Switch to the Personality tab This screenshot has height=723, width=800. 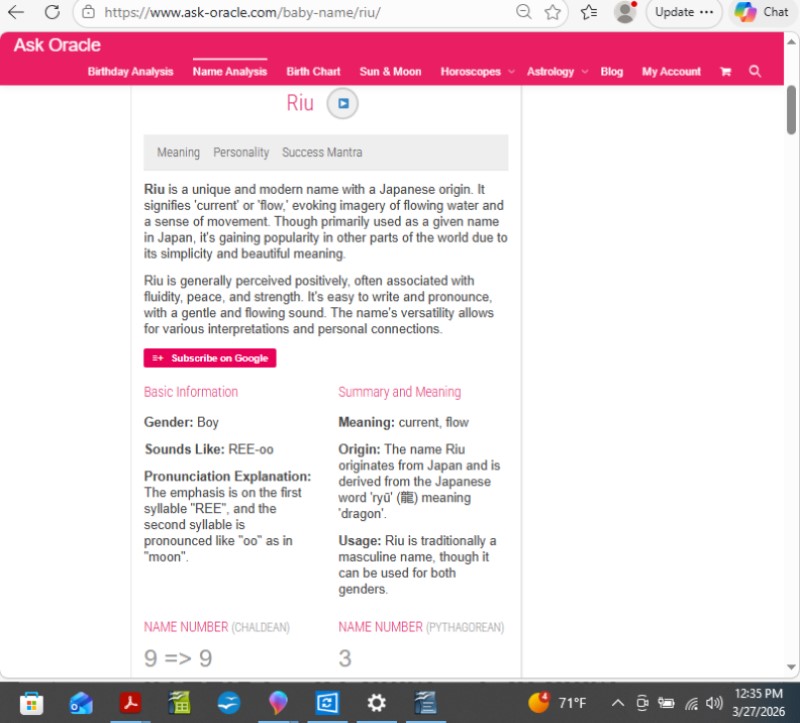pyautogui.click(x=241, y=153)
